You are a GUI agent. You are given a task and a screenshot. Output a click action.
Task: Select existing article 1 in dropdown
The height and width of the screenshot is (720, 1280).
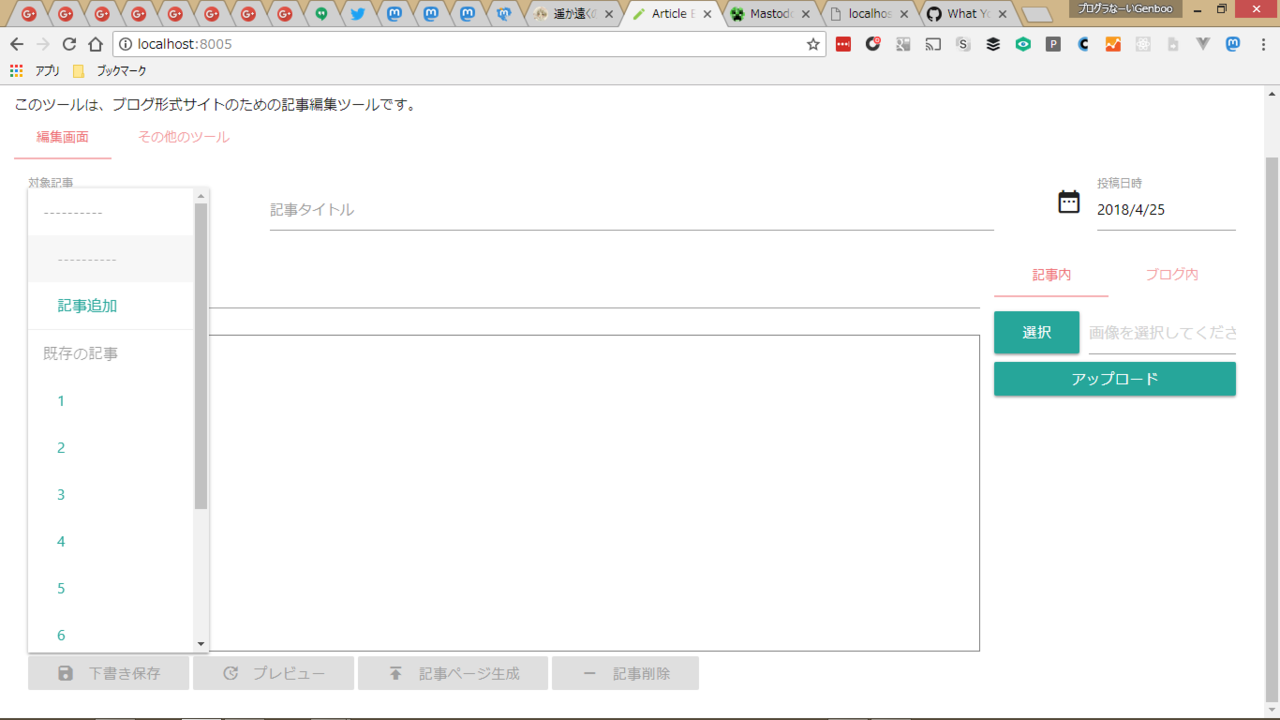110,401
